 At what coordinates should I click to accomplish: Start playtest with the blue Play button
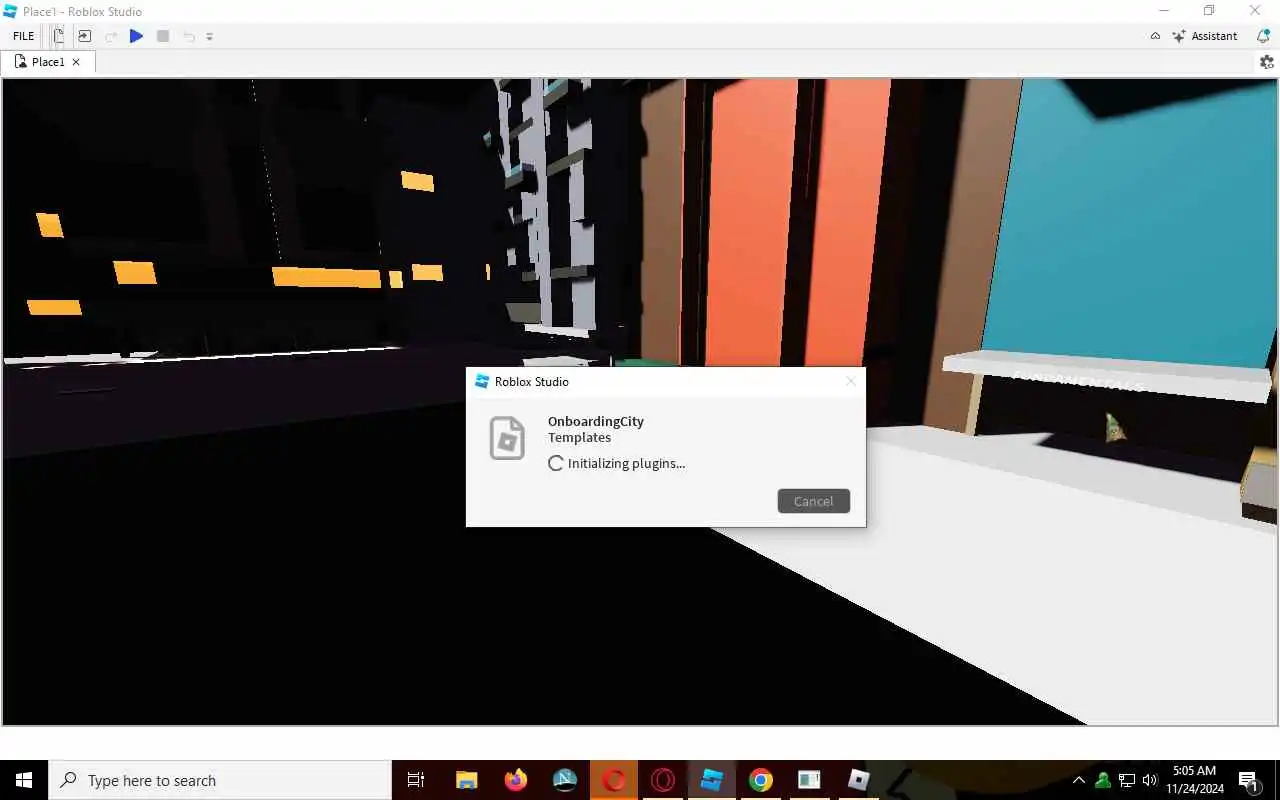[x=137, y=36]
